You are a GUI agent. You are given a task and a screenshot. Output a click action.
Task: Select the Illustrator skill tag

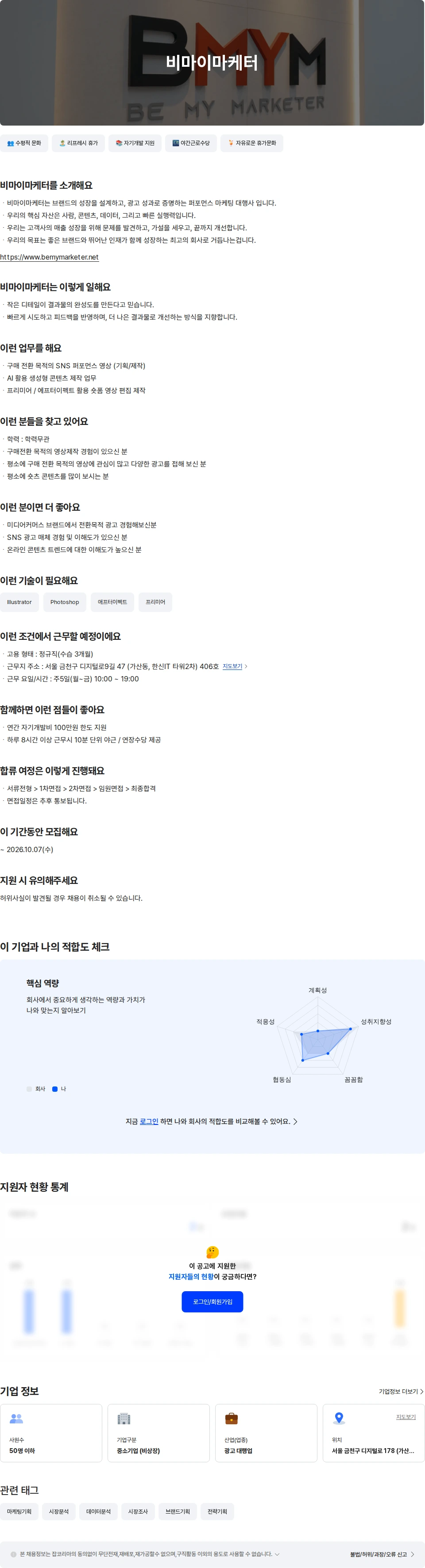click(19, 602)
